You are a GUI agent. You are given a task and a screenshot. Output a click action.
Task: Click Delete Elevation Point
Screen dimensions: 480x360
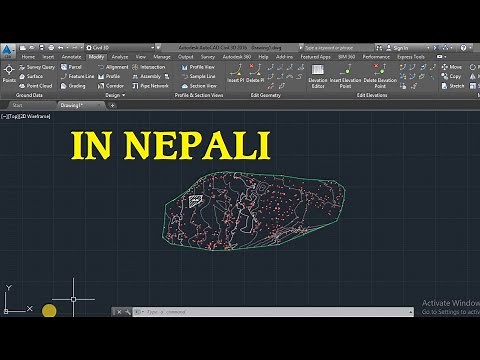(x=380, y=76)
